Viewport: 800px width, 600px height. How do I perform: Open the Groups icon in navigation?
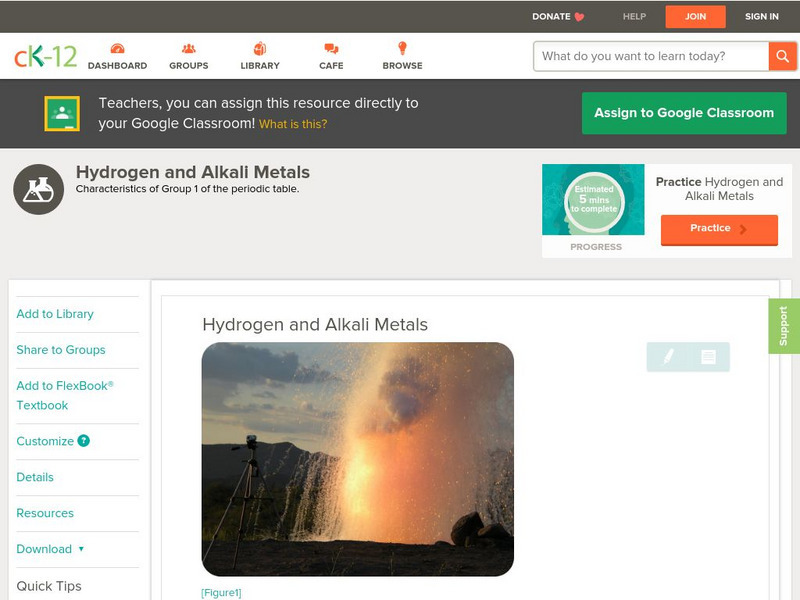188,49
